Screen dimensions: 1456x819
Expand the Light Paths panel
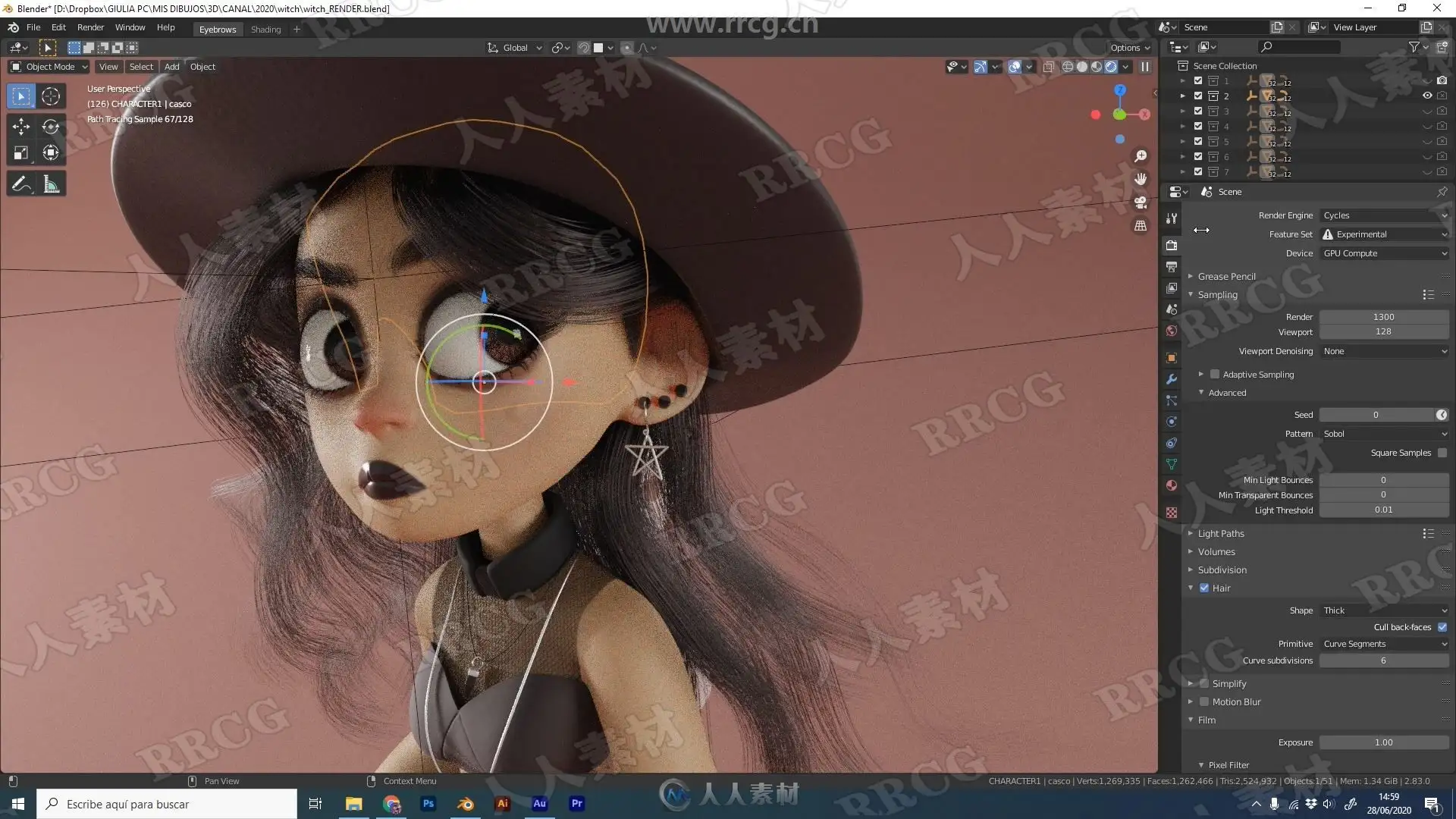tap(1221, 533)
